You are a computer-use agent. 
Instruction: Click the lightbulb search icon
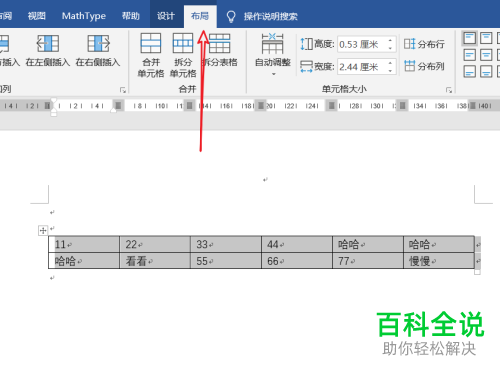point(231,16)
